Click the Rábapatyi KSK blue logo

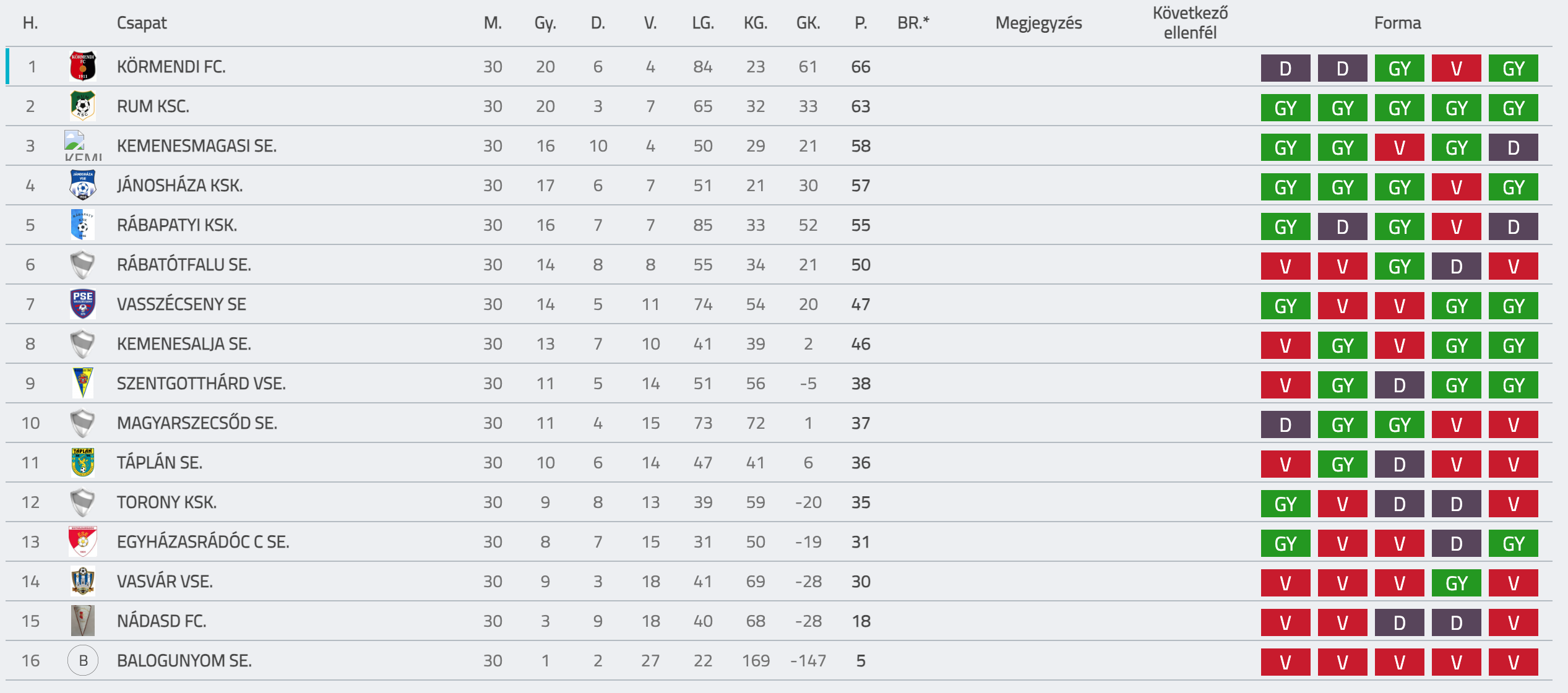[83, 225]
